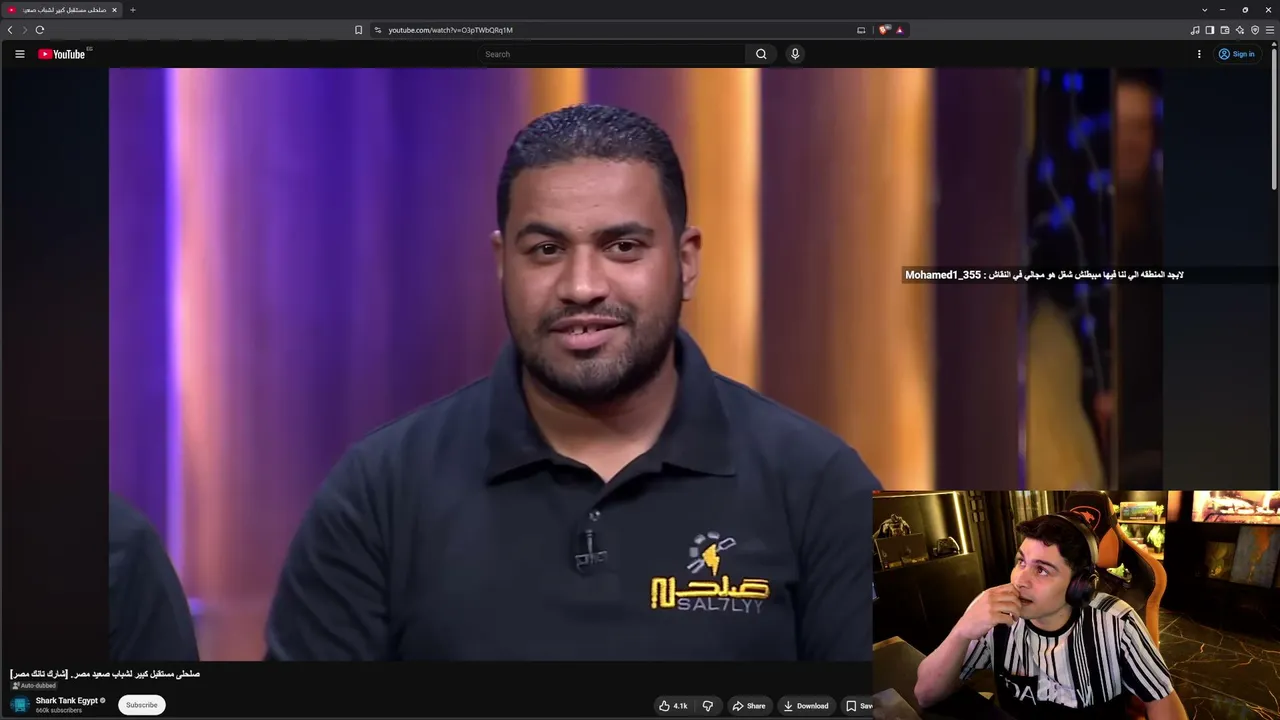Screen dimensions: 1280x720
Task: Select the youtube.com URL in address bar
Action: coord(450,30)
